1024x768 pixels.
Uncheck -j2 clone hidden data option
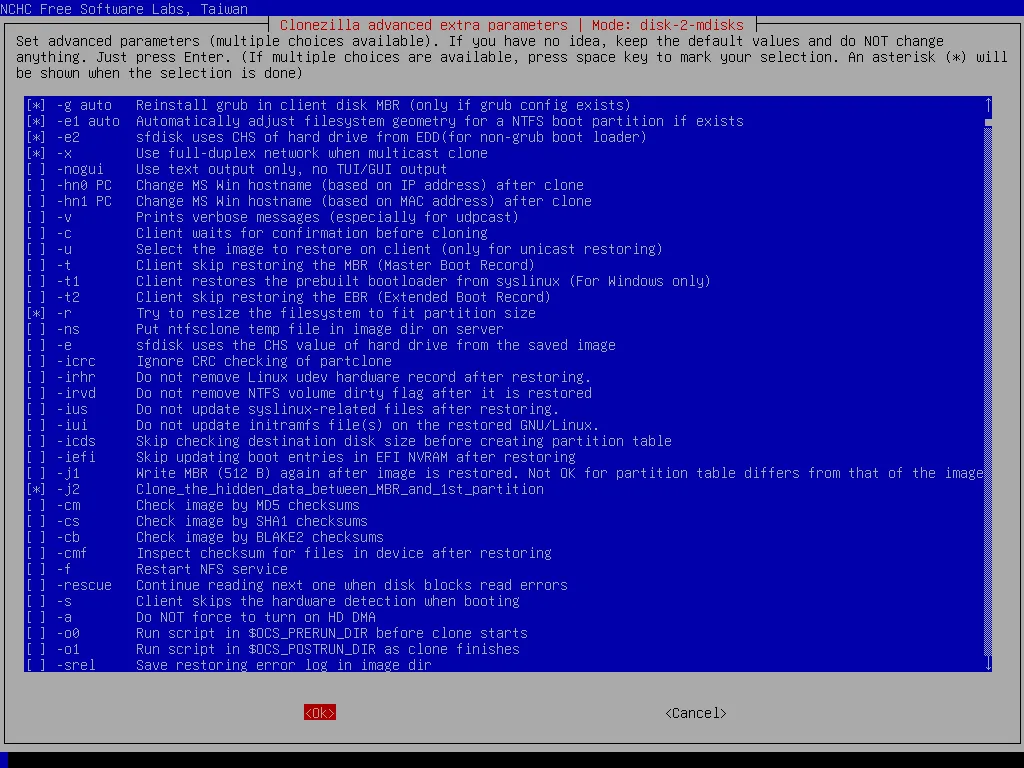click(x=36, y=489)
